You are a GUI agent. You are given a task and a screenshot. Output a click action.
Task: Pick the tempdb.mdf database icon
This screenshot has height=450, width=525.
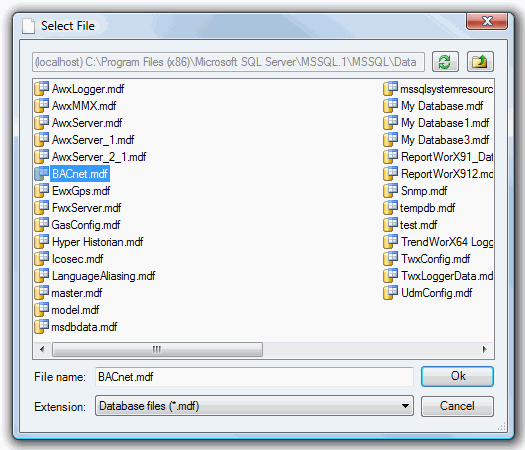point(391,208)
